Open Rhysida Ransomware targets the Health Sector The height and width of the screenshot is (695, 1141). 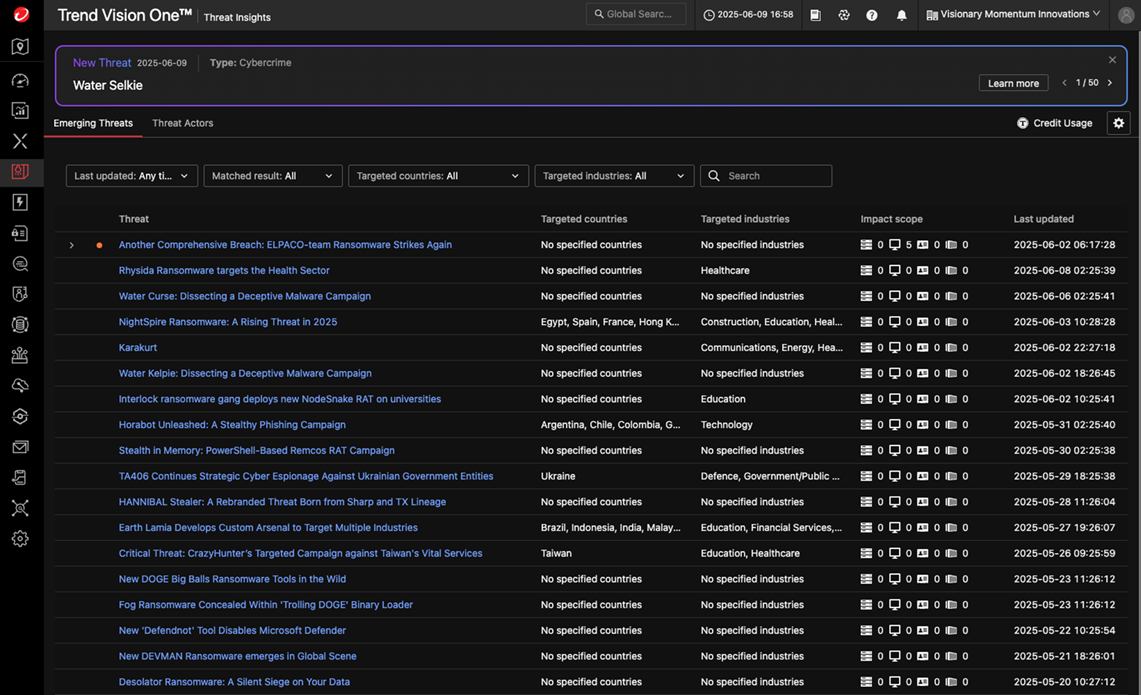pos(224,270)
